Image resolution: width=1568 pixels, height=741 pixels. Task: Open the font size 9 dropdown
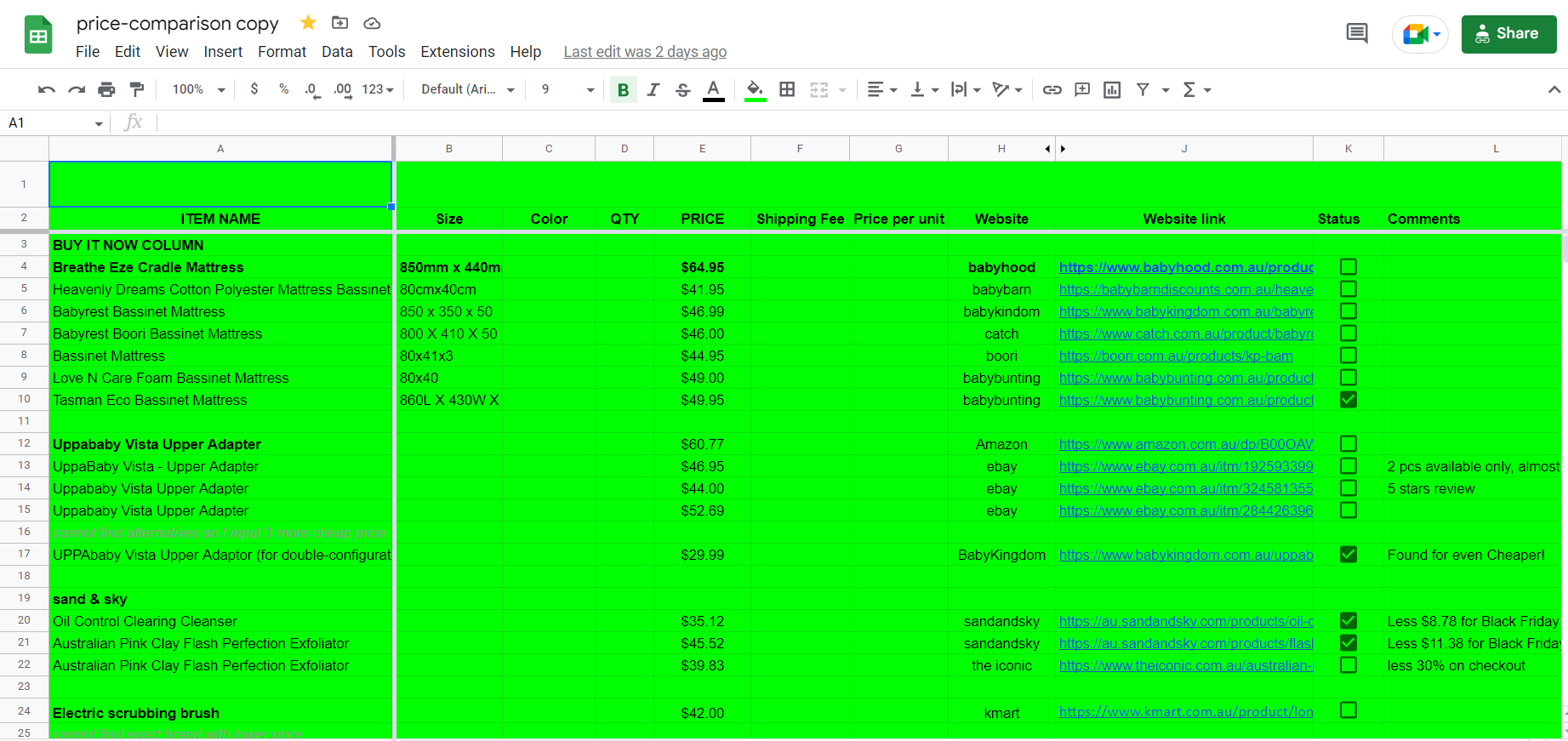point(567,89)
